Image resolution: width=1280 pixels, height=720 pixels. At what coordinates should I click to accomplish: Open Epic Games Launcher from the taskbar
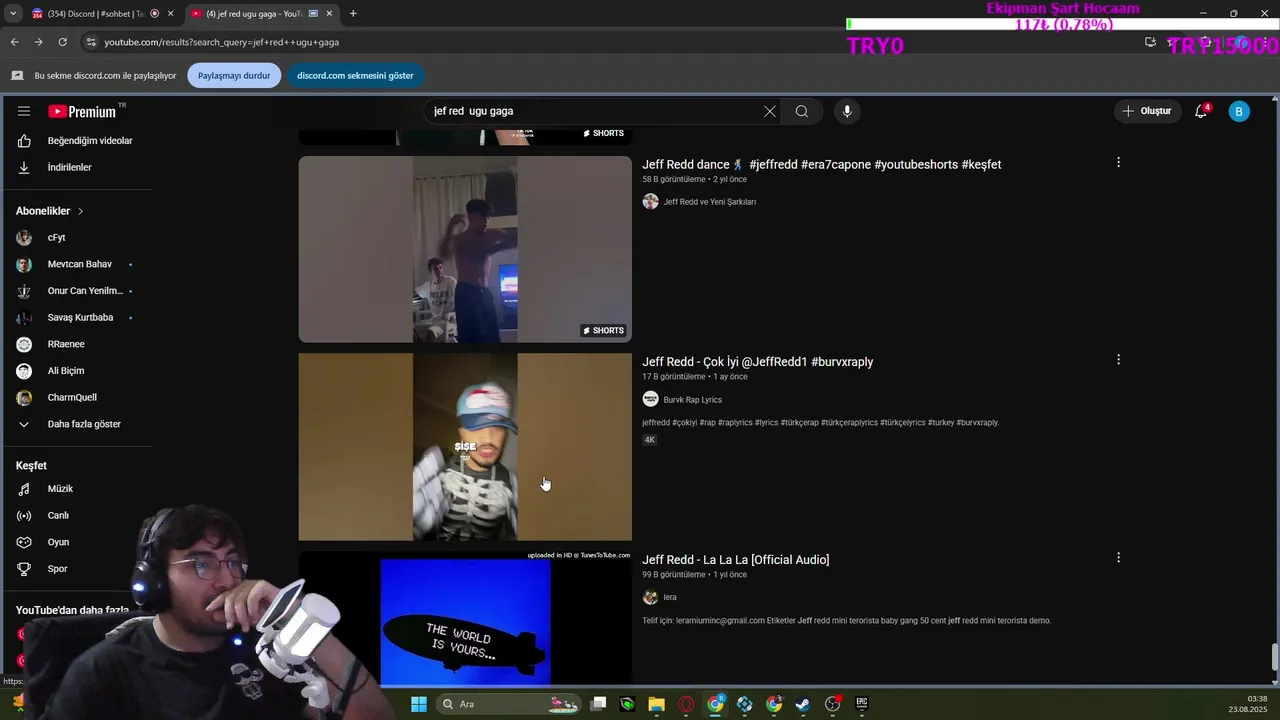[x=861, y=704]
